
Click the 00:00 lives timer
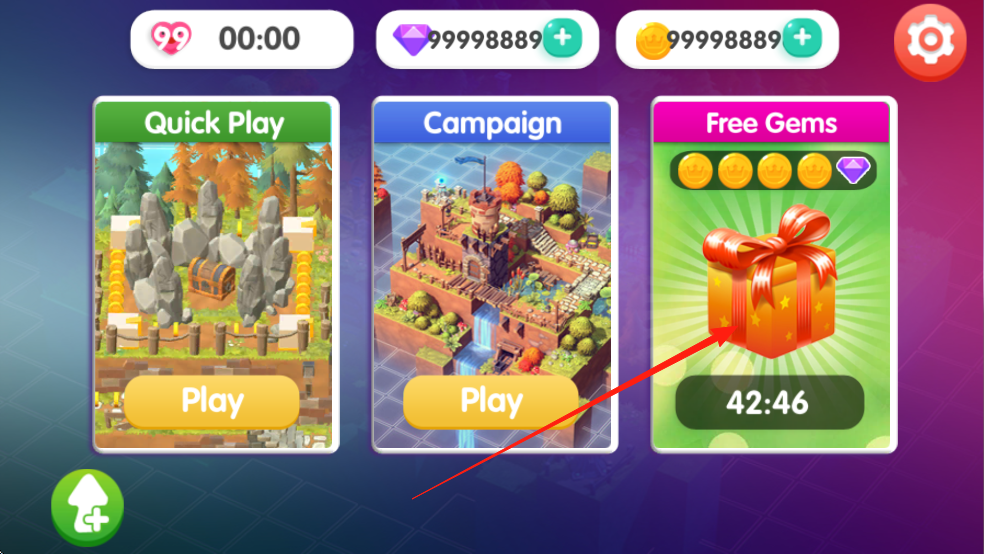click(259, 39)
